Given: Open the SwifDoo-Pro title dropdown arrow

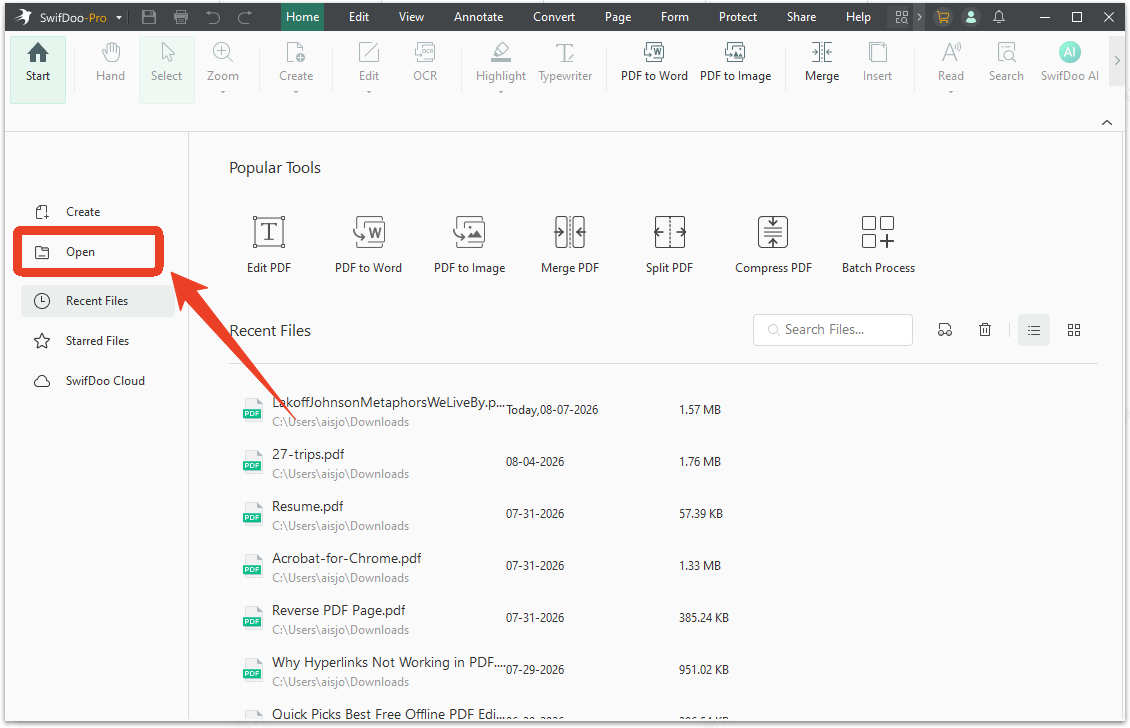Looking at the screenshot, I should (x=119, y=17).
